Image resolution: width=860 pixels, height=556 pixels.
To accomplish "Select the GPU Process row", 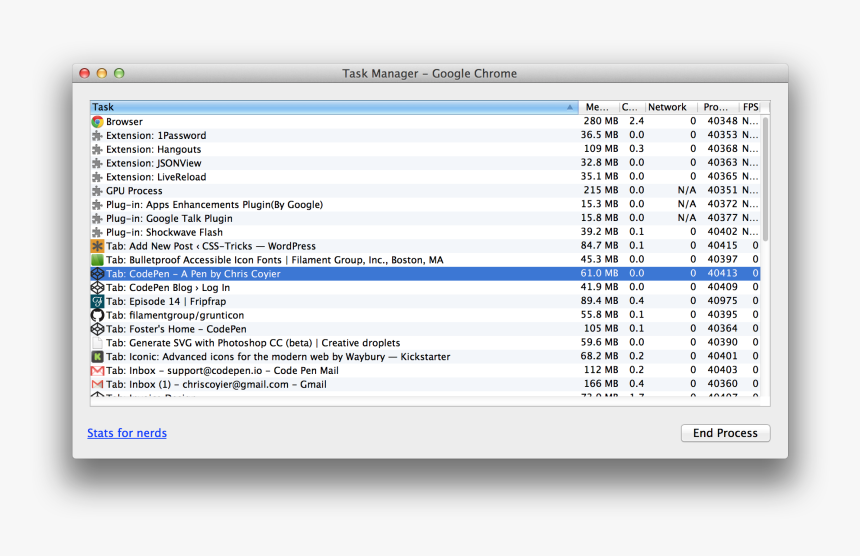I will pyautogui.click(x=425, y=191).
